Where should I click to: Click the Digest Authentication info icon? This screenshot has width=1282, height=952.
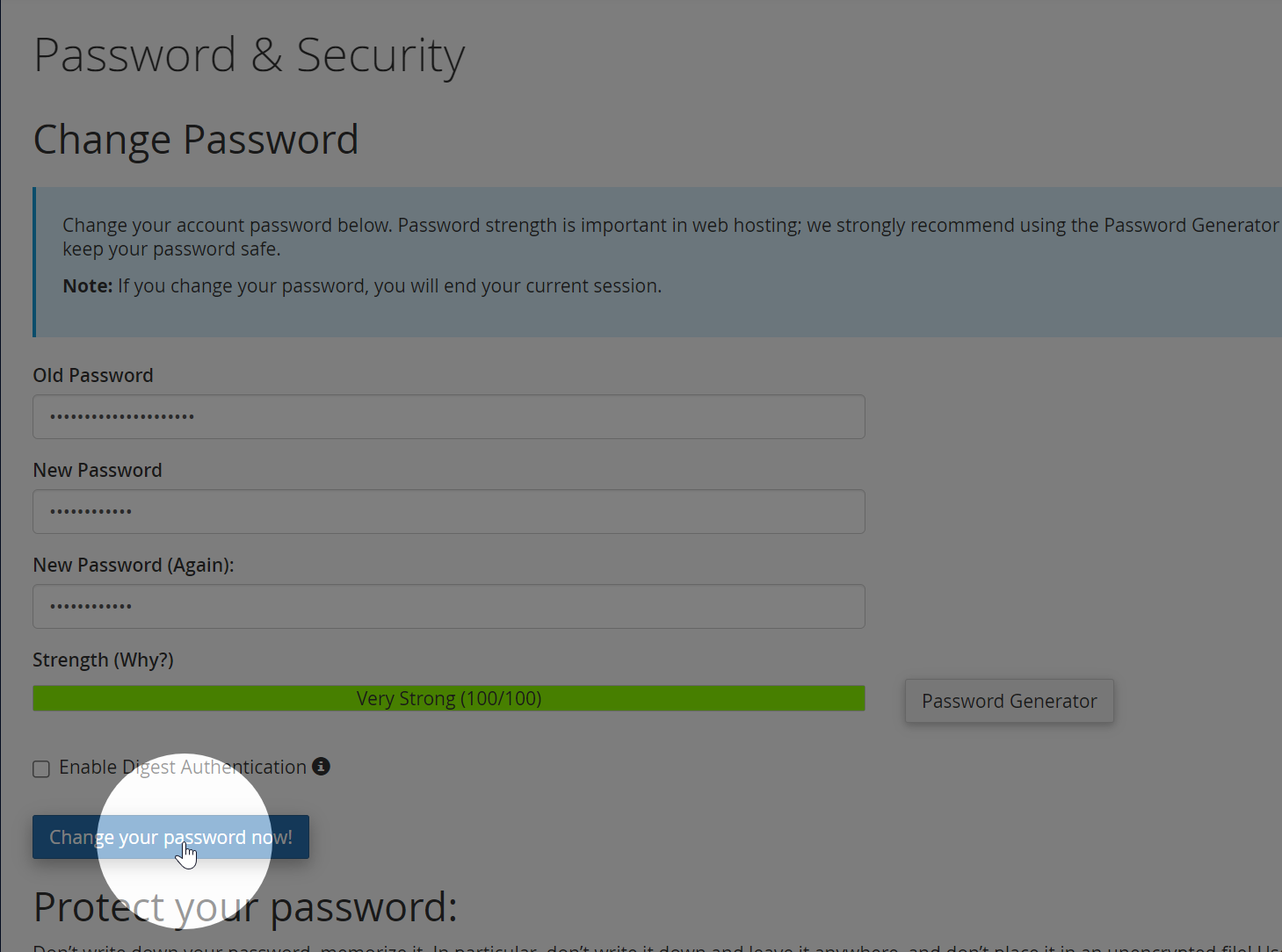coord(322,767)
